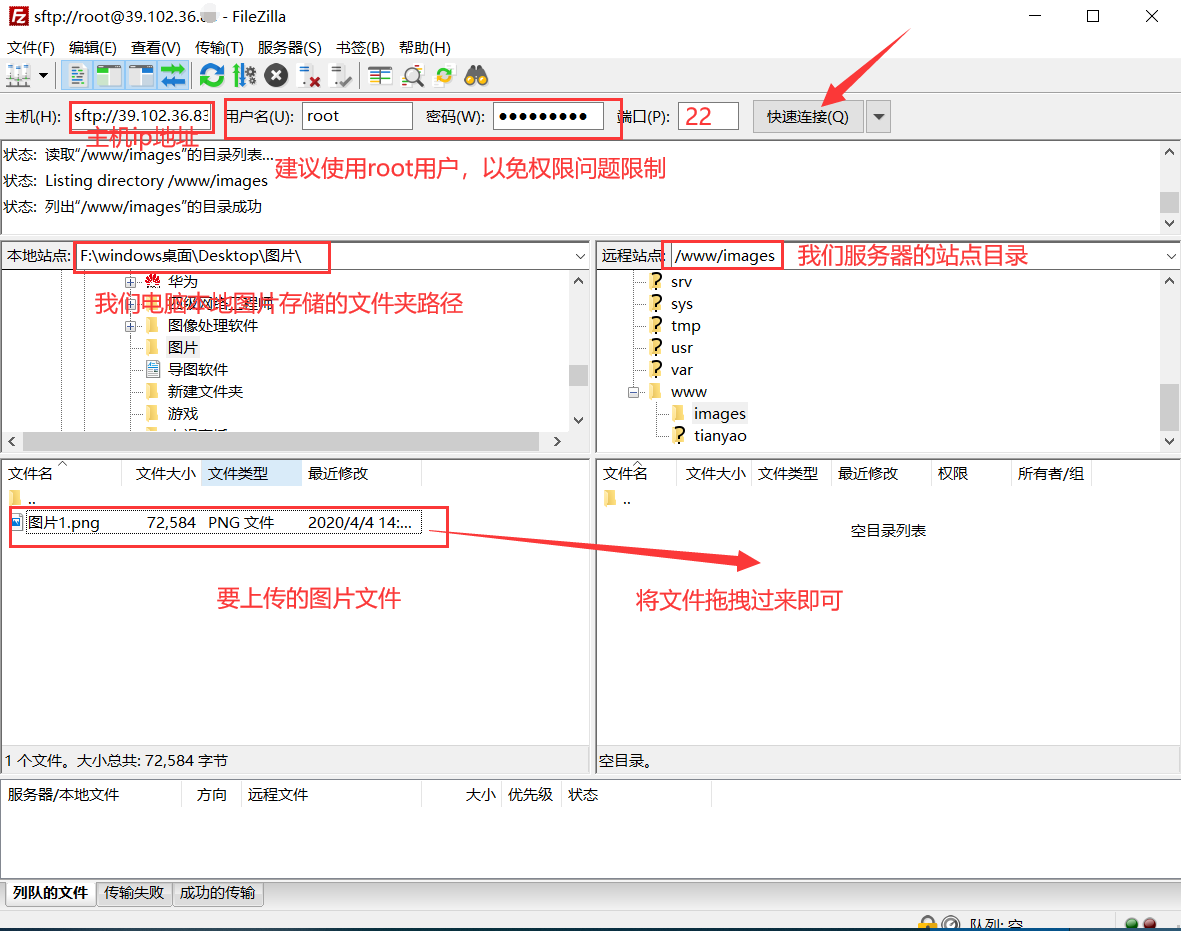Open the directory listing filters dialog
Viewport: 1181px width, 931px height.
[x=380, y=75]
